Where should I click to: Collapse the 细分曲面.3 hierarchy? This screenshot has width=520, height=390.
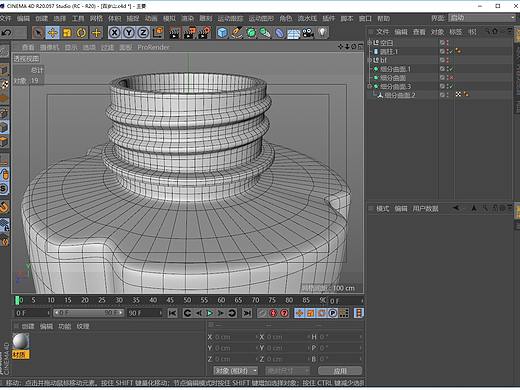369,86
